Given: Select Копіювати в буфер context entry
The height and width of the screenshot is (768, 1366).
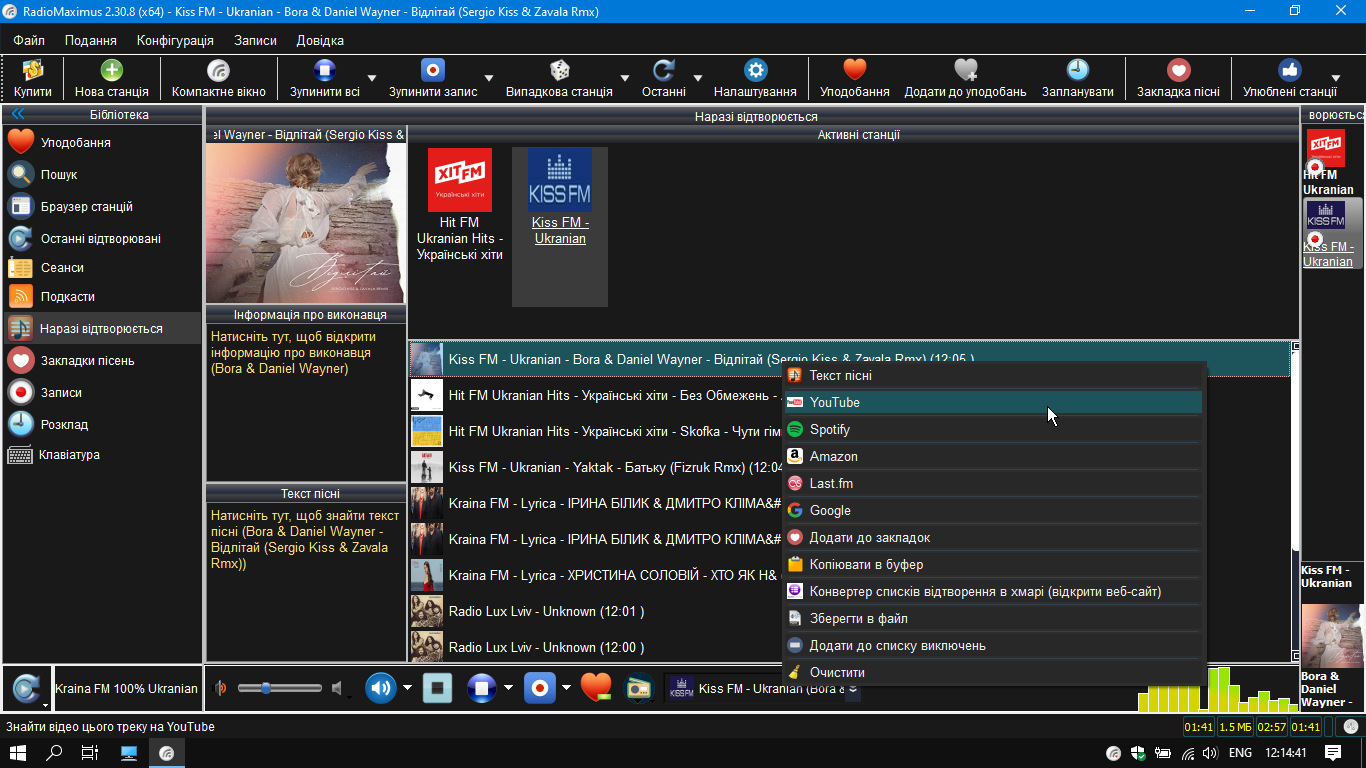Looking at the screenshot, I should [994, 564].
